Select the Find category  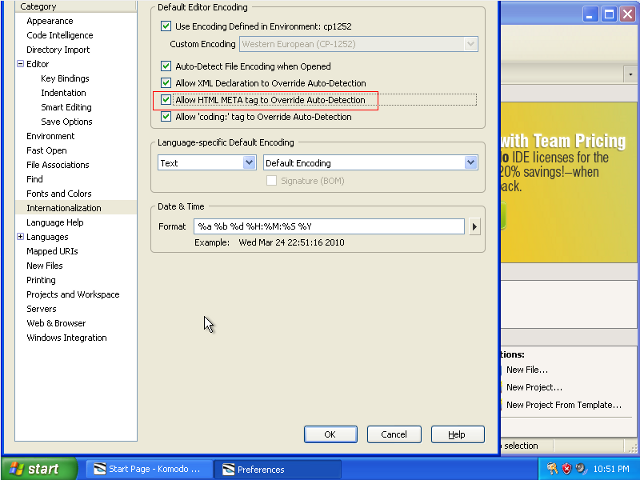35,179
